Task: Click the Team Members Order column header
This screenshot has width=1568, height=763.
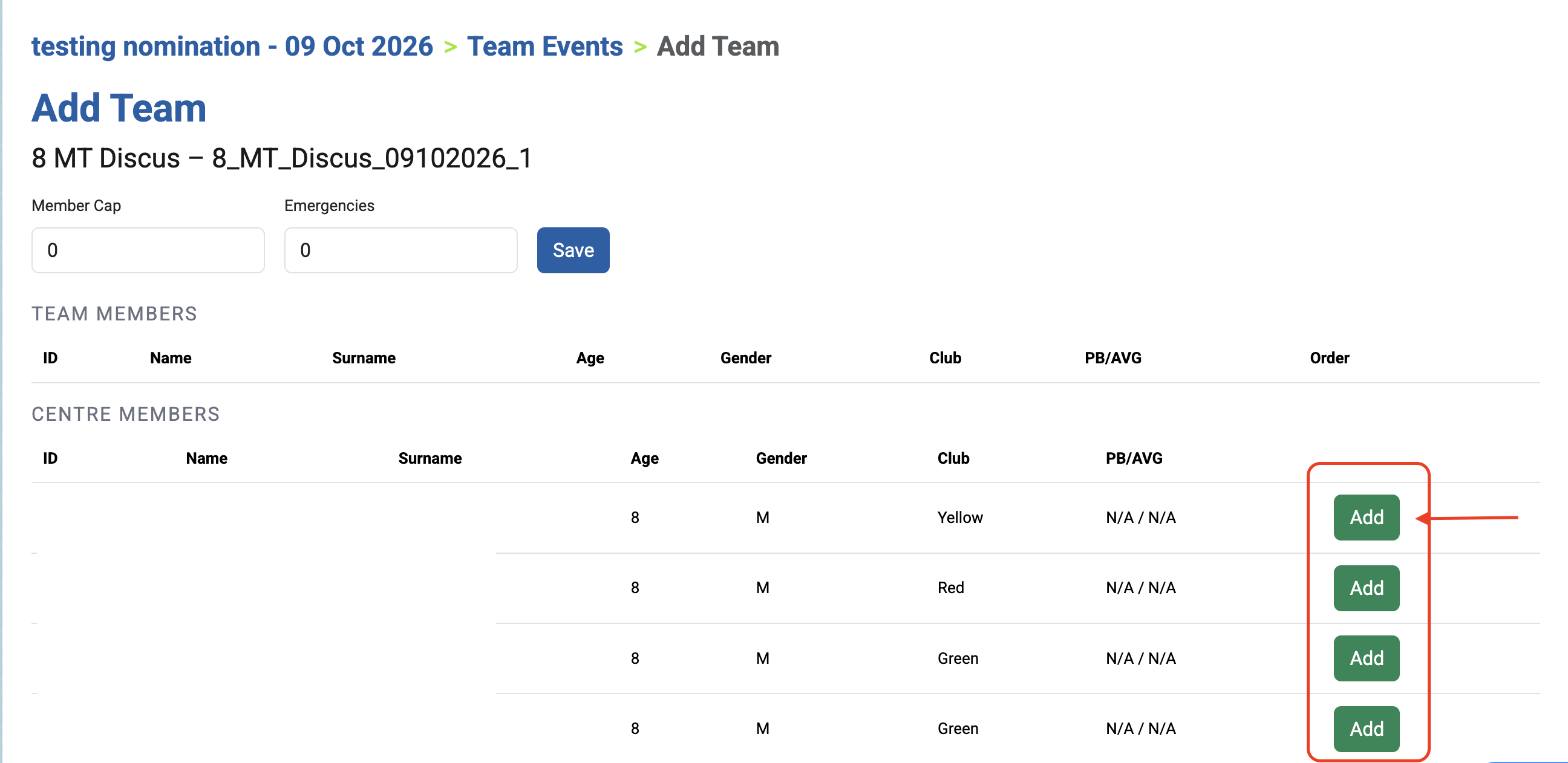Action: (x=1330, y=358)
